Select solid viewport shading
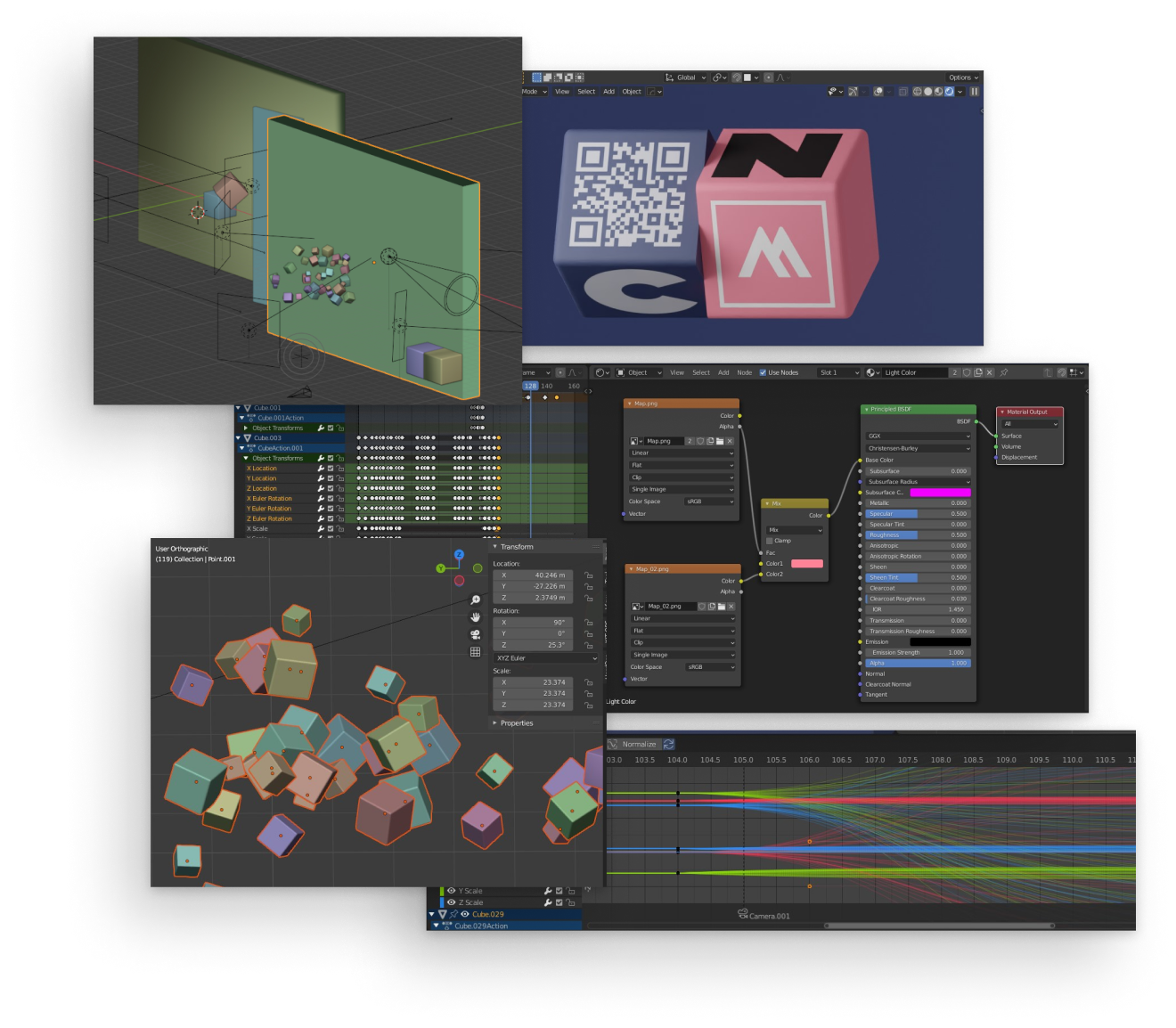Viewport: 1176px width, 1028px height. coord(927,92)
